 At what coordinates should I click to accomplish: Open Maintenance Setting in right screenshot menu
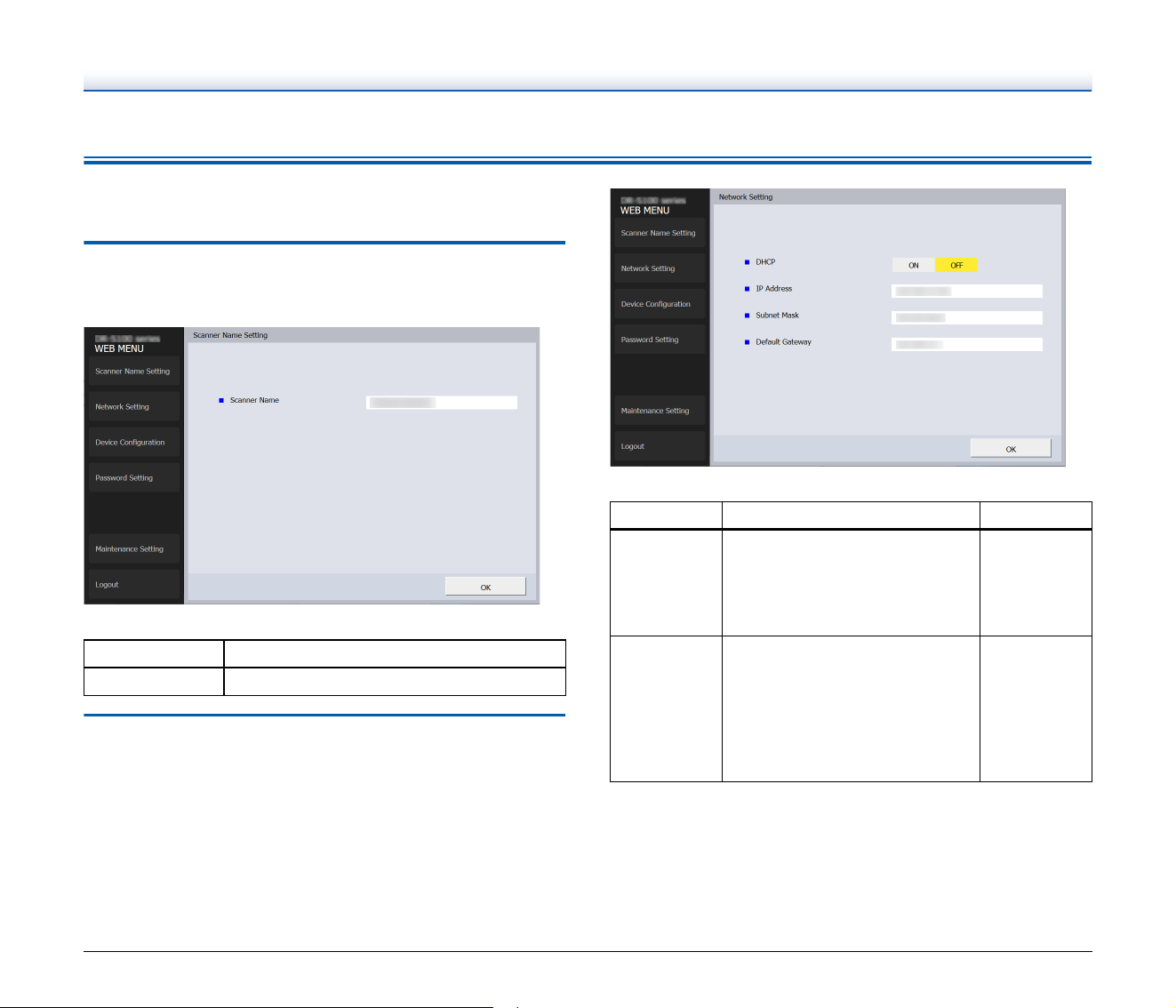(x=660, y=411)
